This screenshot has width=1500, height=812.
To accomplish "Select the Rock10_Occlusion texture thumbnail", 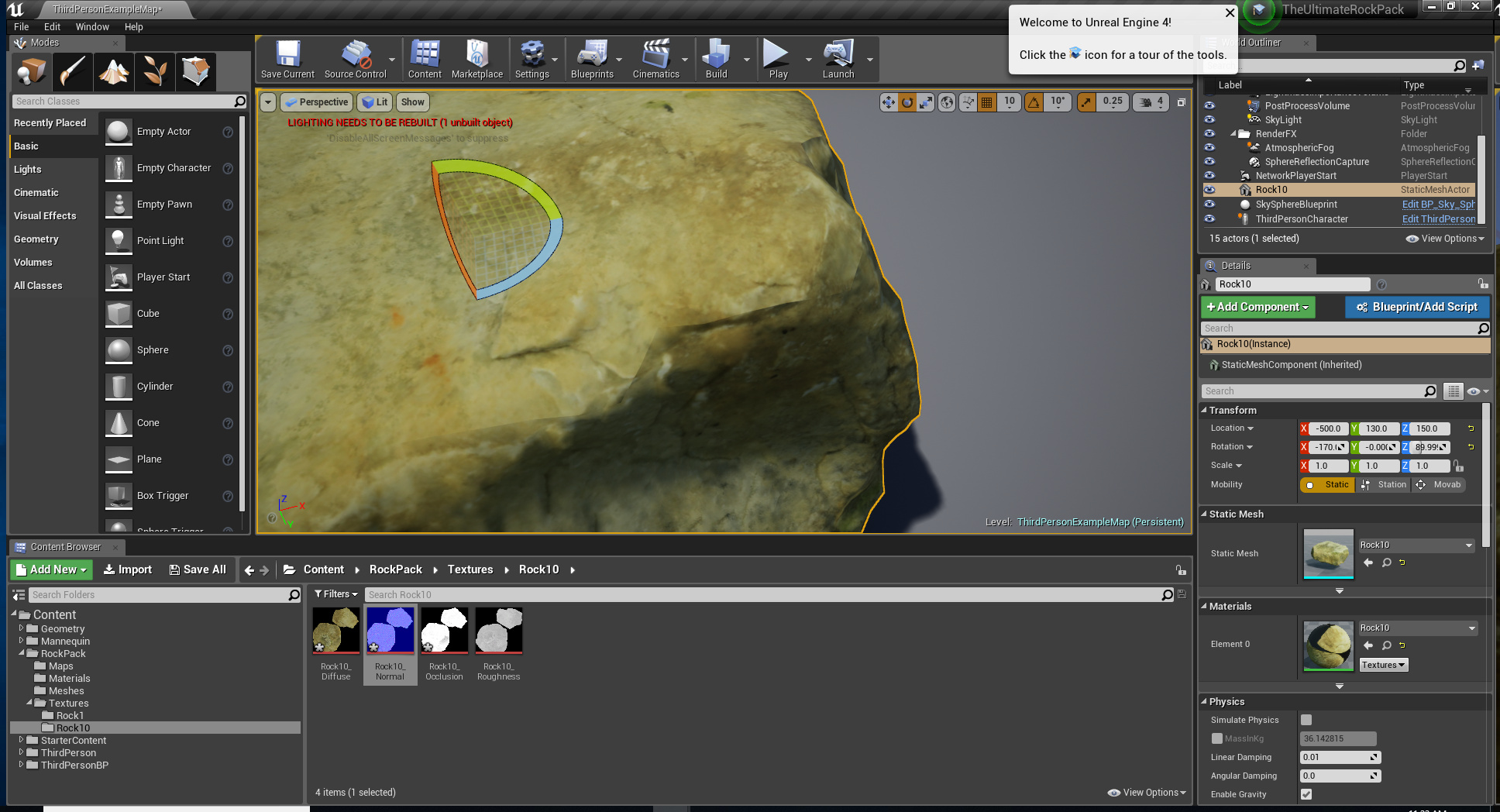I will pyautogui.click(x=444, y=630).
